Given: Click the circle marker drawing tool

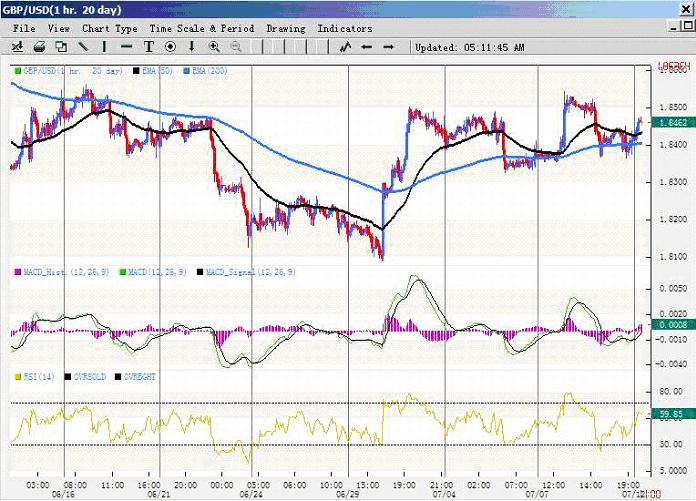Looking at the screenshot, I should pos(170,47).
